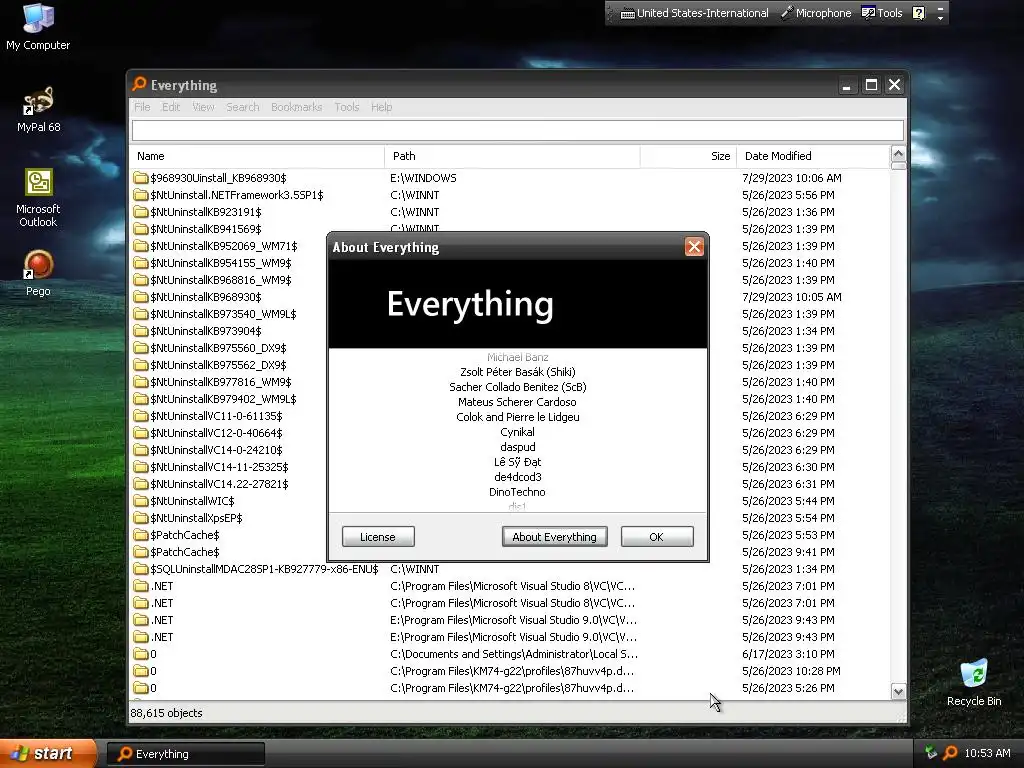Click path E:\WINDOWS in first row
Viewport: 1024px width, 768px height.
point(423,178)
